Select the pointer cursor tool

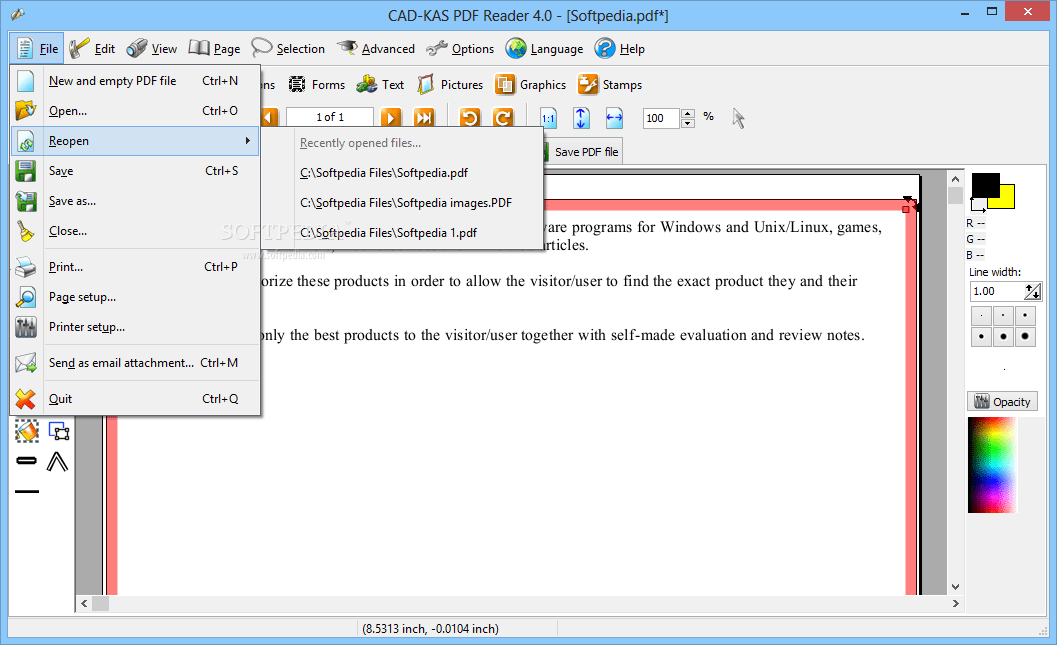(x=739, y=119)
